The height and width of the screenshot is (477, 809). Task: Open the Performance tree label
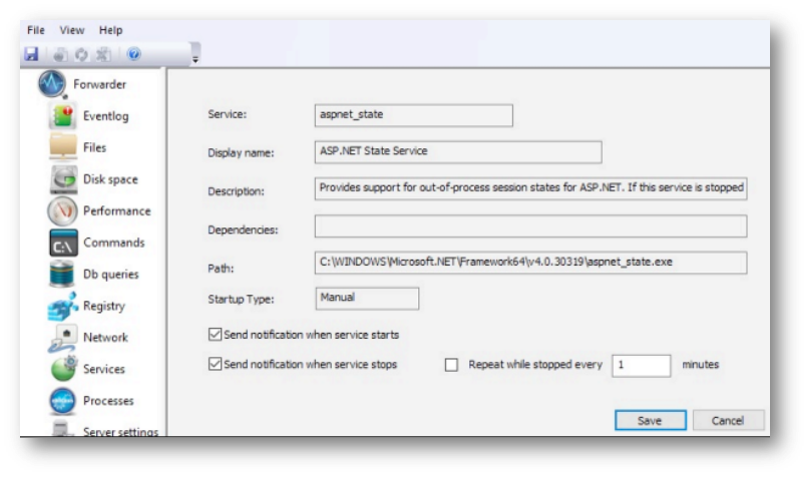click(x=117, y=211)
